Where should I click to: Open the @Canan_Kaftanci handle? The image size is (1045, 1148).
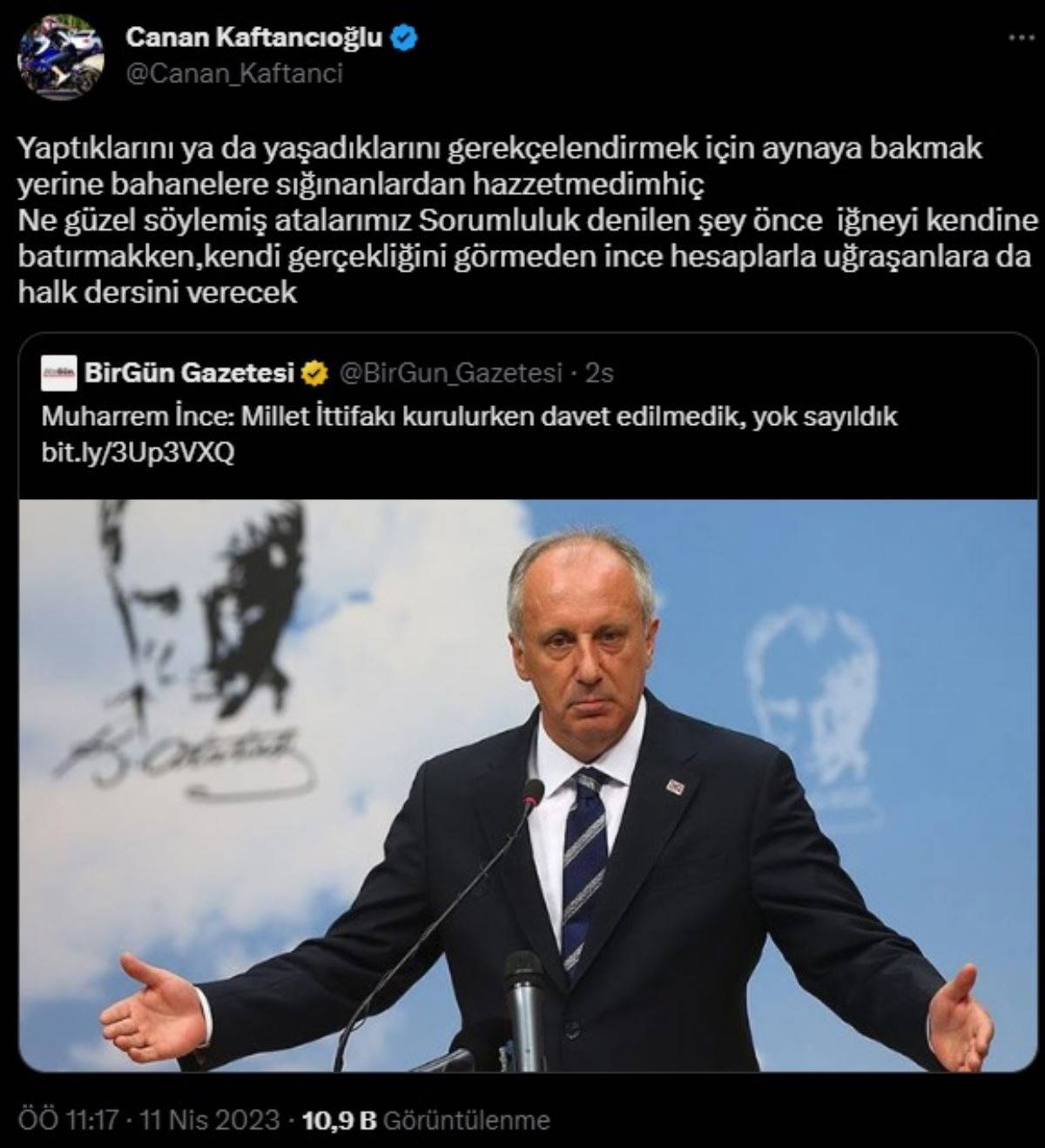234,73
